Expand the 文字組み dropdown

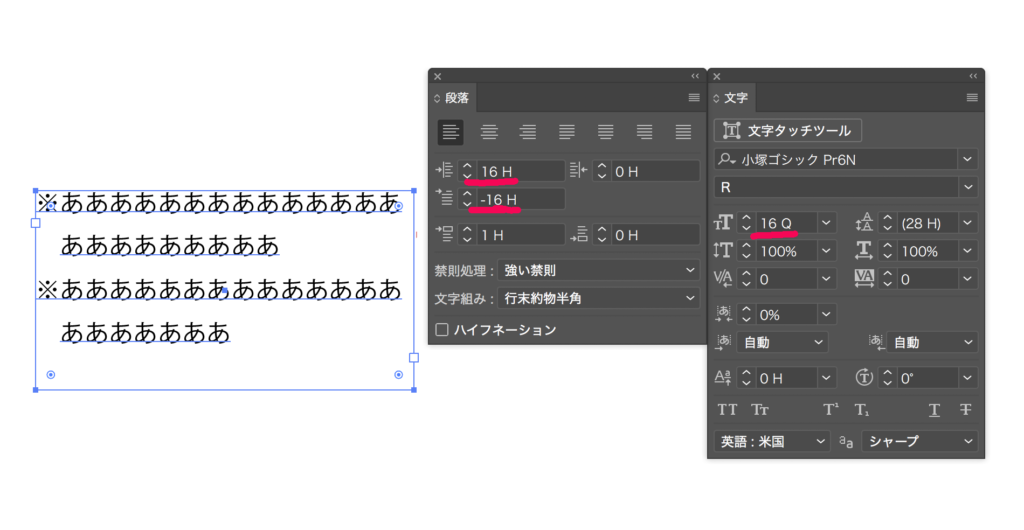click(x=598, y=298)
